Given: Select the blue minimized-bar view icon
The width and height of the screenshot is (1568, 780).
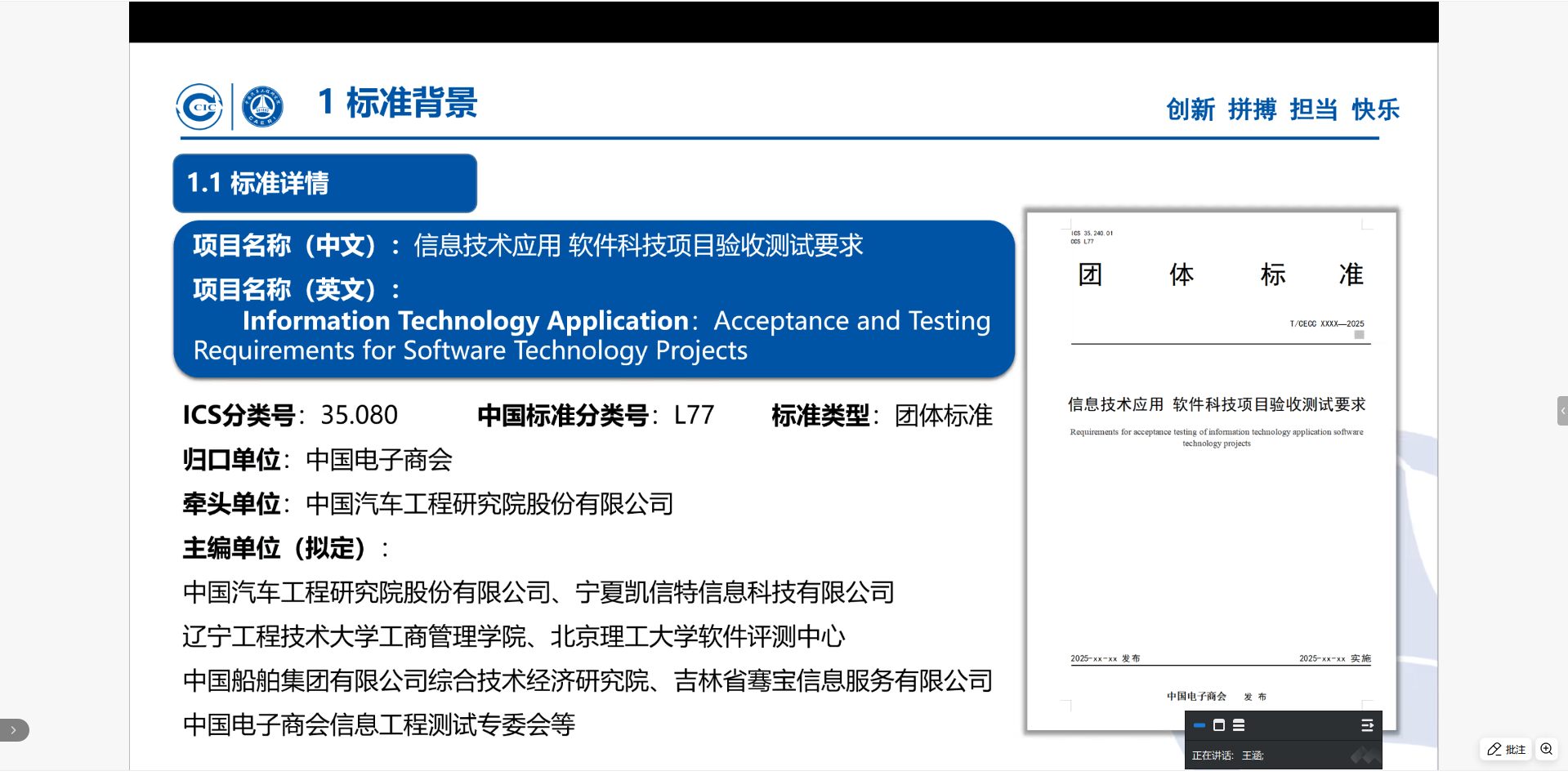Looking at the screenshot, I should 1199,725.
